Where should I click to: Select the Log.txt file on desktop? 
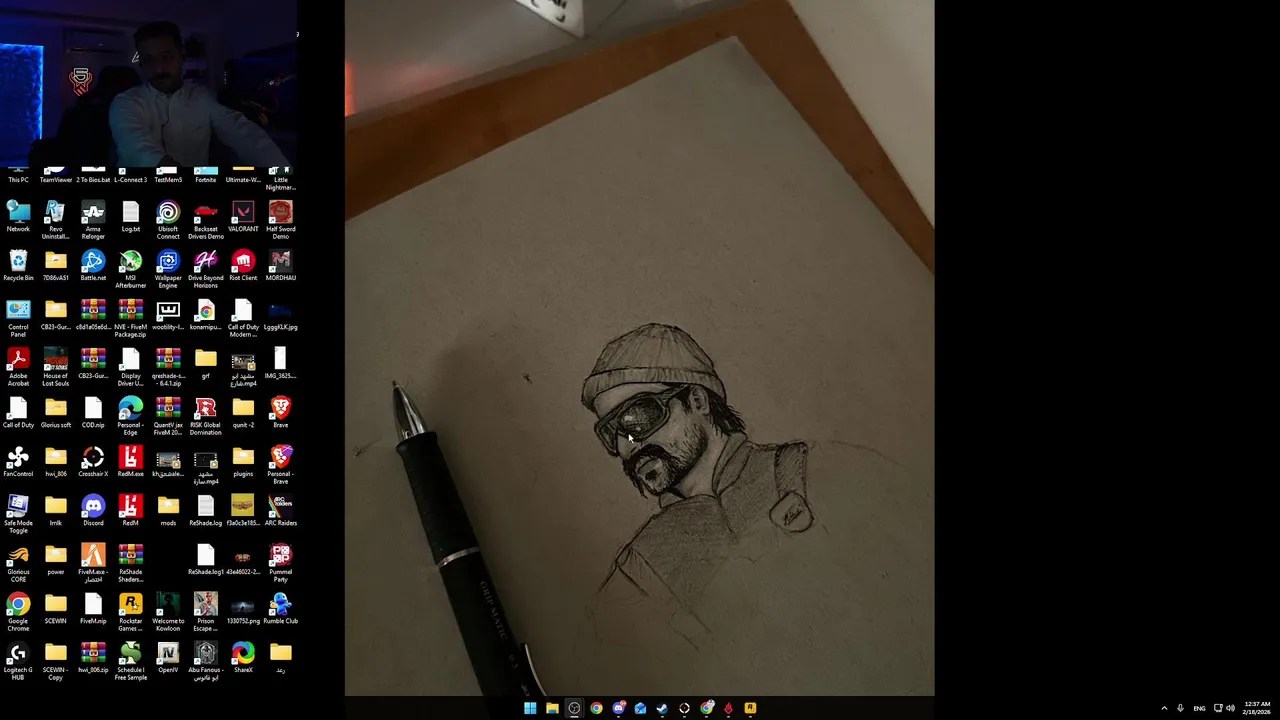tap(131, 217)
